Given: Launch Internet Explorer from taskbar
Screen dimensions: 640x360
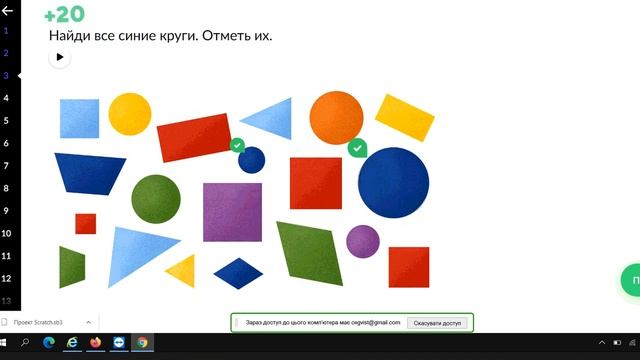Looking at the screenshot, I should [x=72, y=342].
